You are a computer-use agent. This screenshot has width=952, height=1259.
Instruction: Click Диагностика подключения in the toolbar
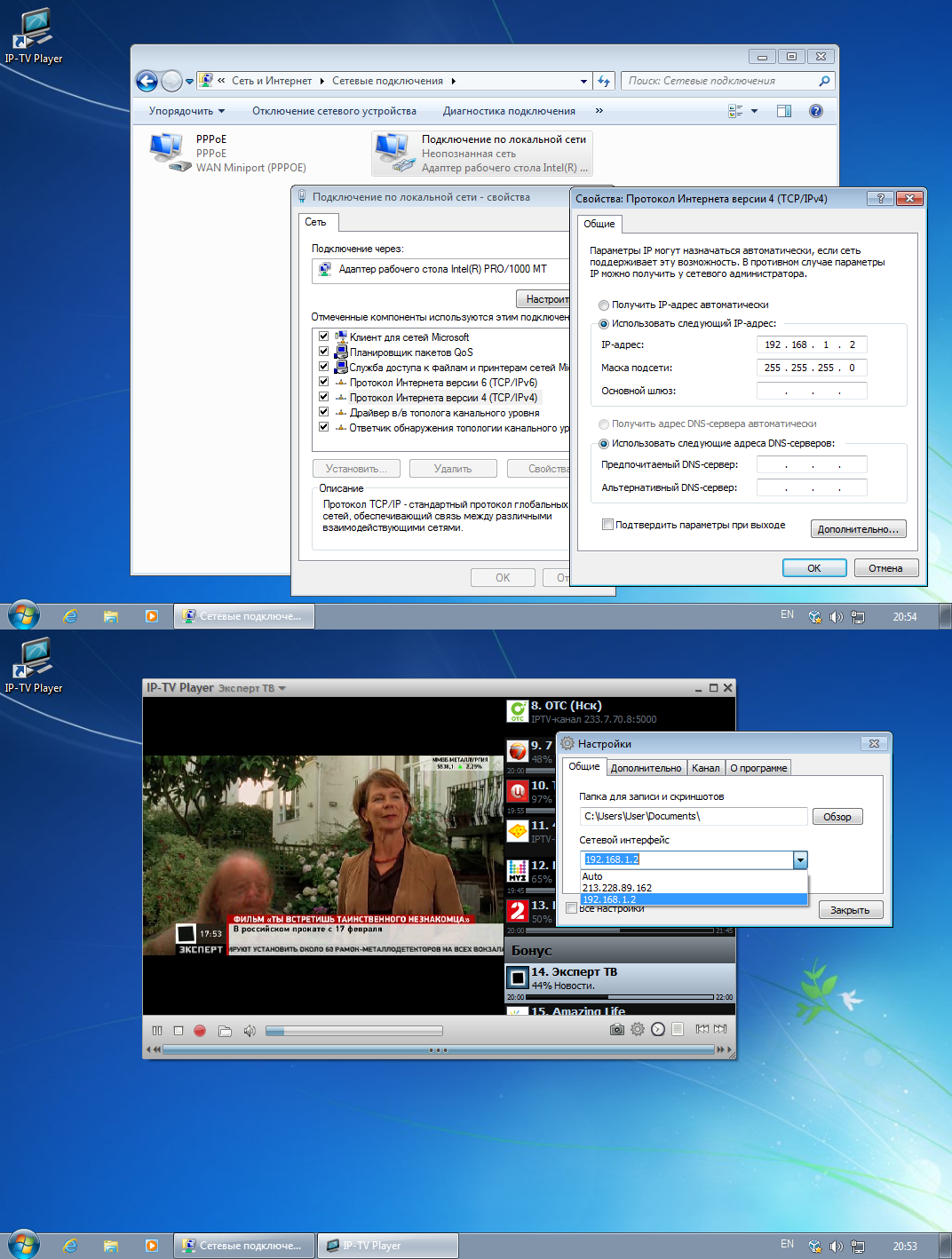[x=509, y=111]
